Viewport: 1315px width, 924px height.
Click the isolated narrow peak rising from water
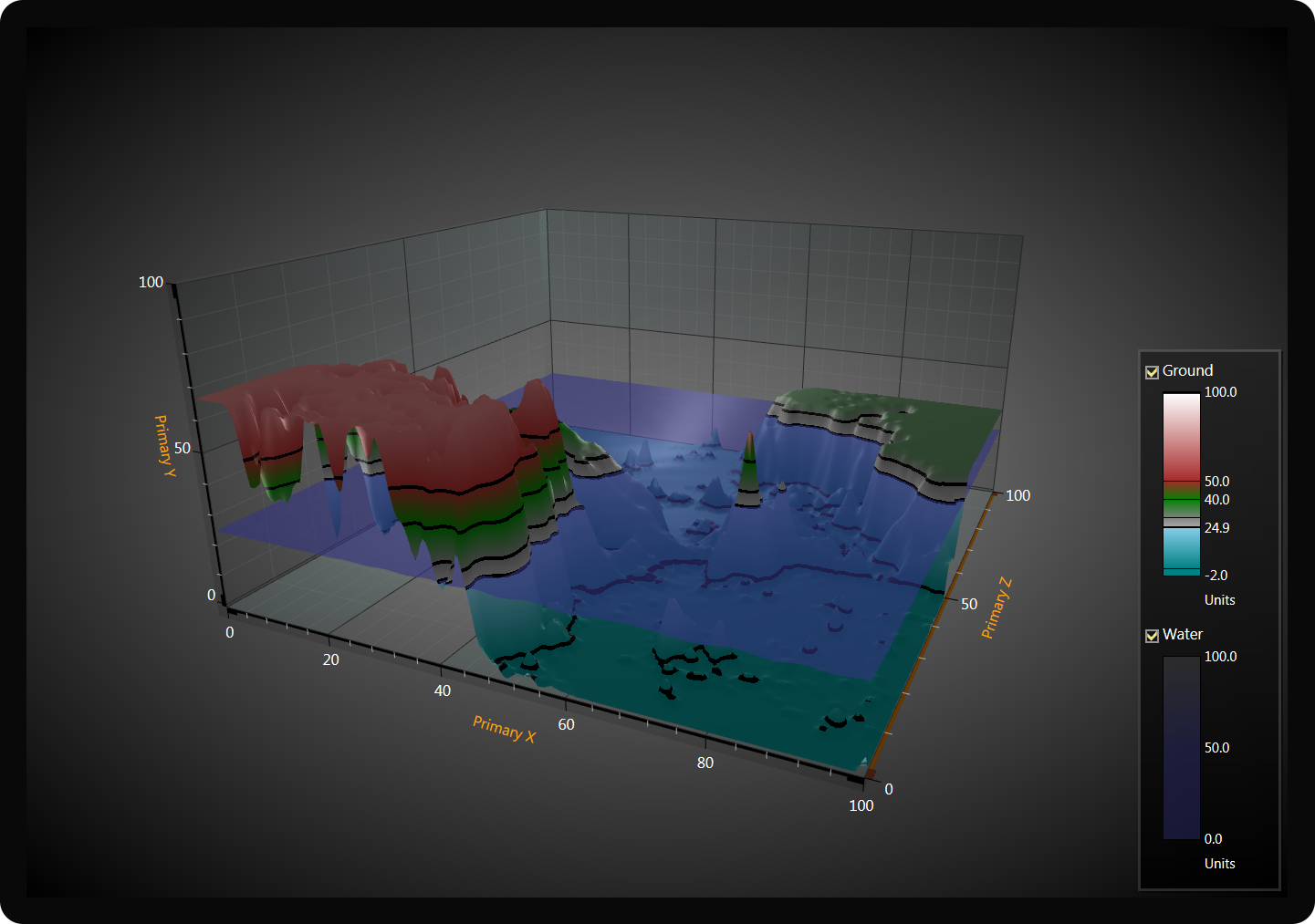point(748,470)
